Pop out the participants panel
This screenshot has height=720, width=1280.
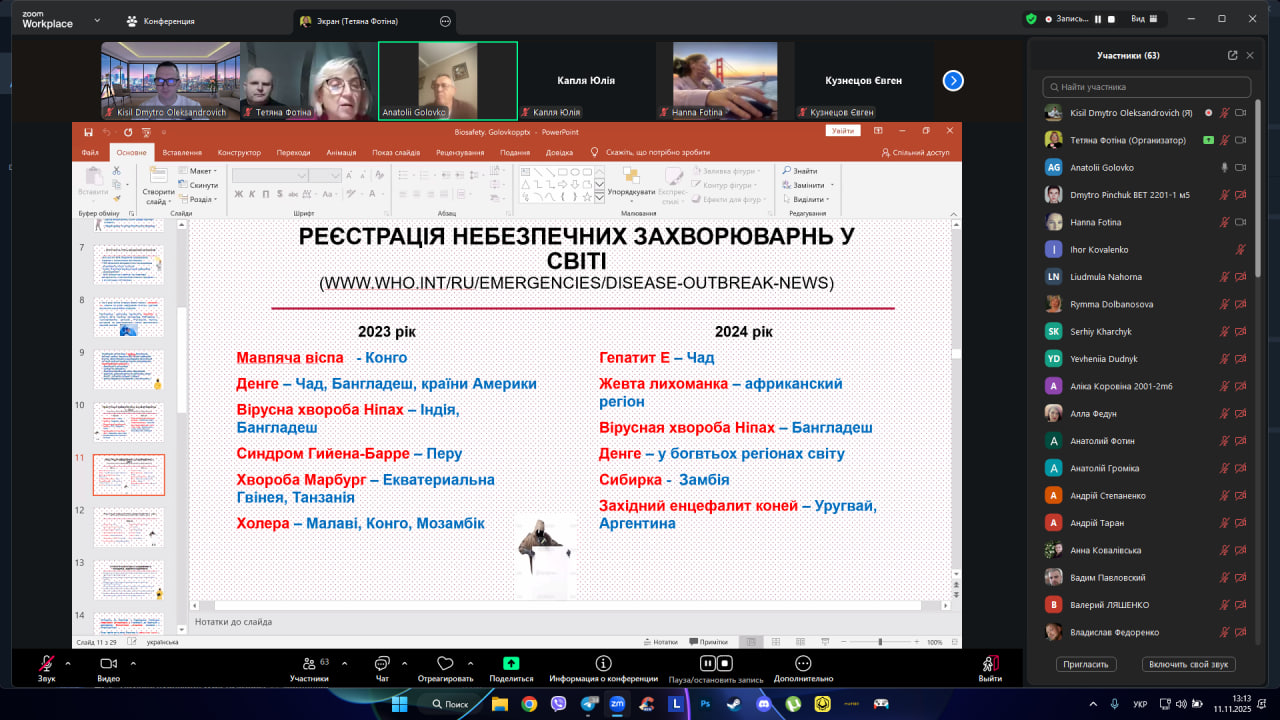(x=1232, y=56)
